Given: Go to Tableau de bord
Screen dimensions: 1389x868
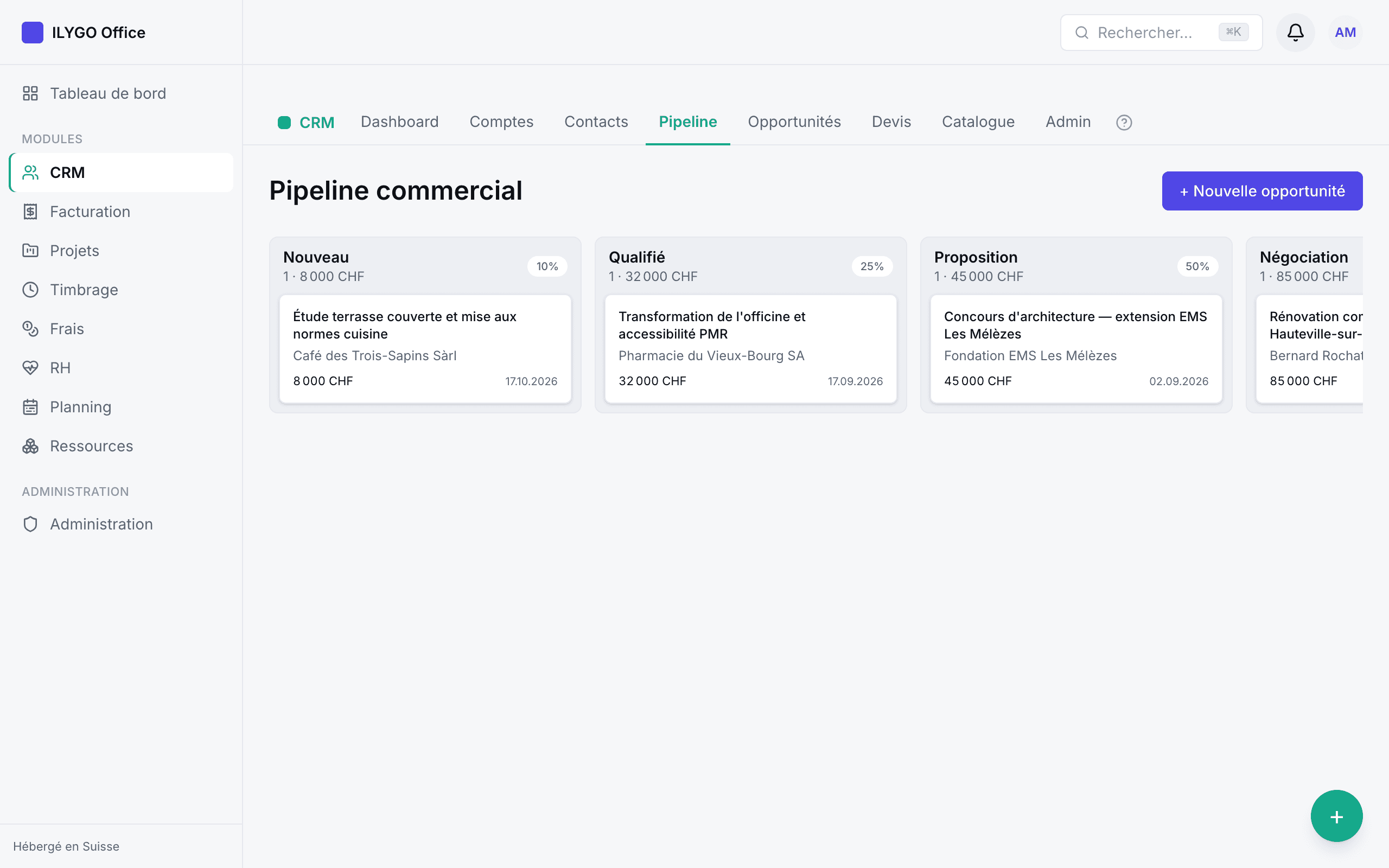Looking at the screenshot, I should point(122,93).
